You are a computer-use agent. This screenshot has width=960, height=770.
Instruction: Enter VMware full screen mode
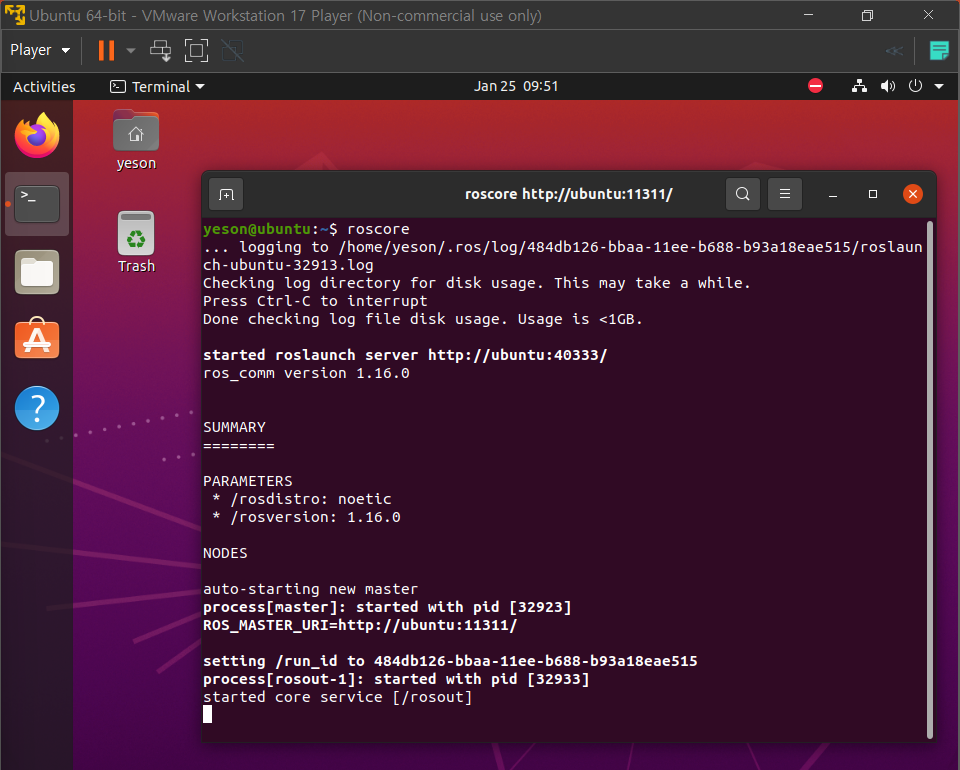[197, 50]
